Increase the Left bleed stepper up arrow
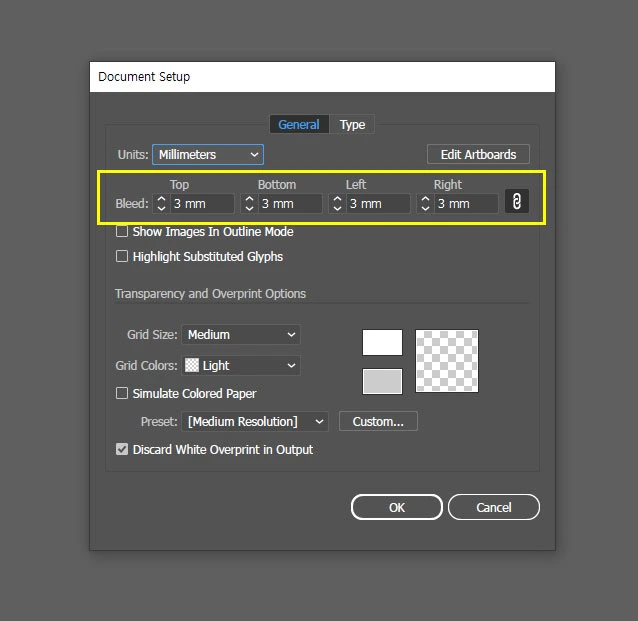Viewport: 638px width, 621px height. [x=337, y=199]
